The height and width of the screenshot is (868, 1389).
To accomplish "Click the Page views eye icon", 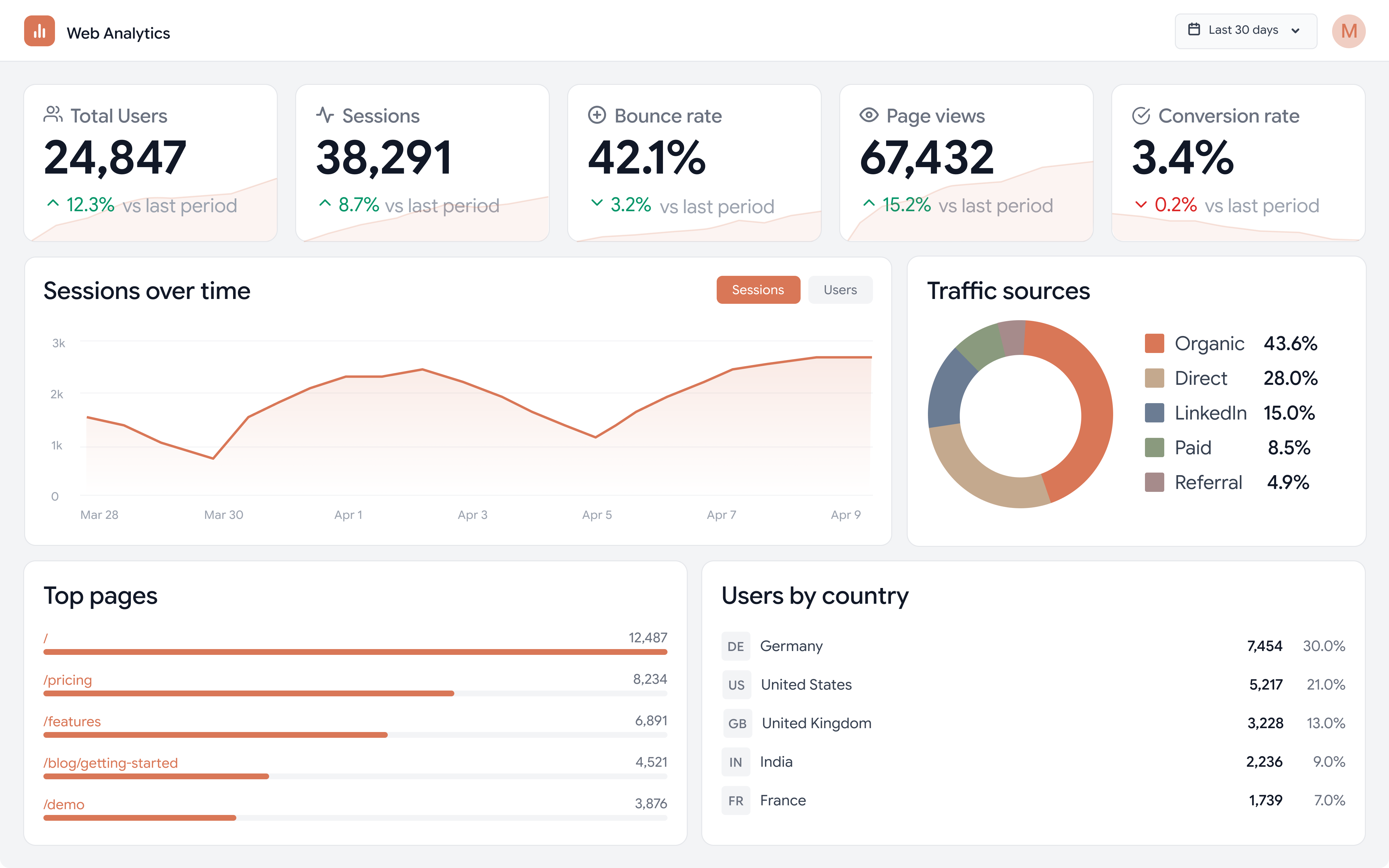I will coord(869,115).
